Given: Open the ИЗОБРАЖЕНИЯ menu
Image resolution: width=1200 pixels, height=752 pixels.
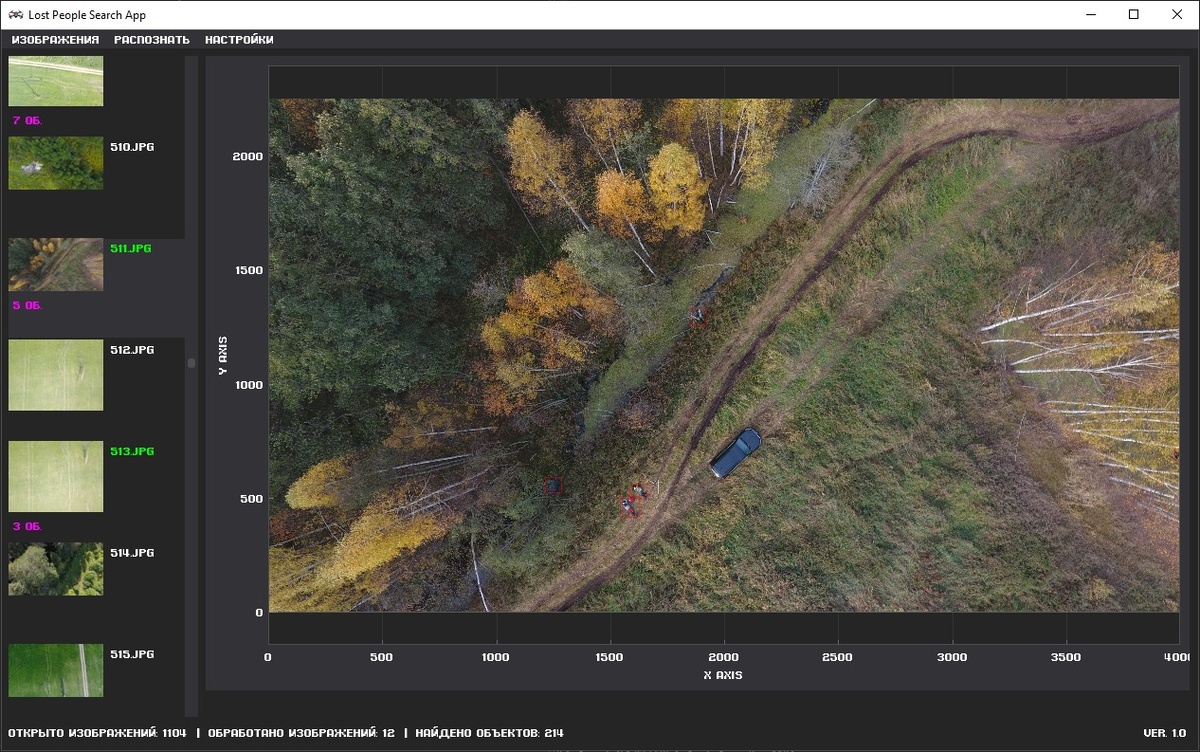Looking at the screenshot, I should tap(55, 40).
